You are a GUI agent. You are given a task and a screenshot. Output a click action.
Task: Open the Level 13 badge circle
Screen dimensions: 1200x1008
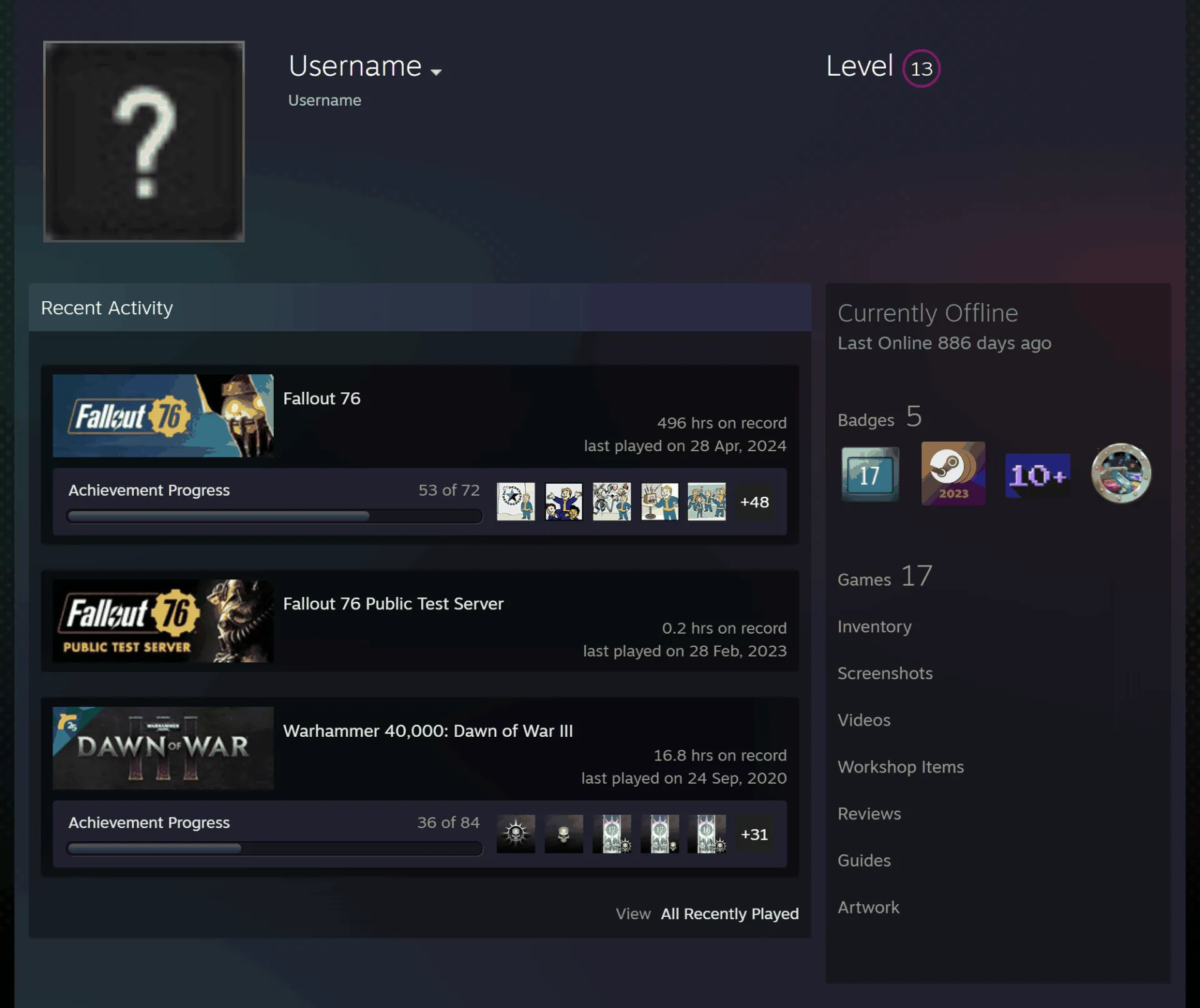click(921, 68)
